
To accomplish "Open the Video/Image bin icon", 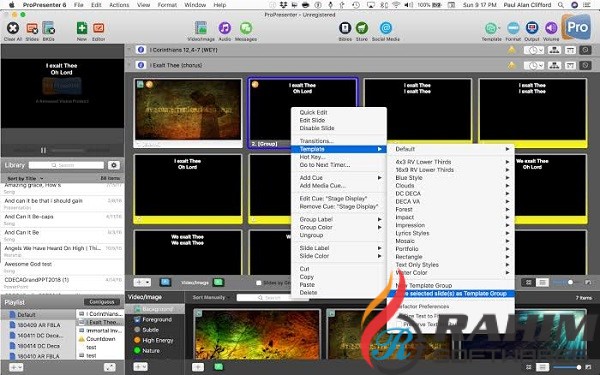I will click(201, 28).
